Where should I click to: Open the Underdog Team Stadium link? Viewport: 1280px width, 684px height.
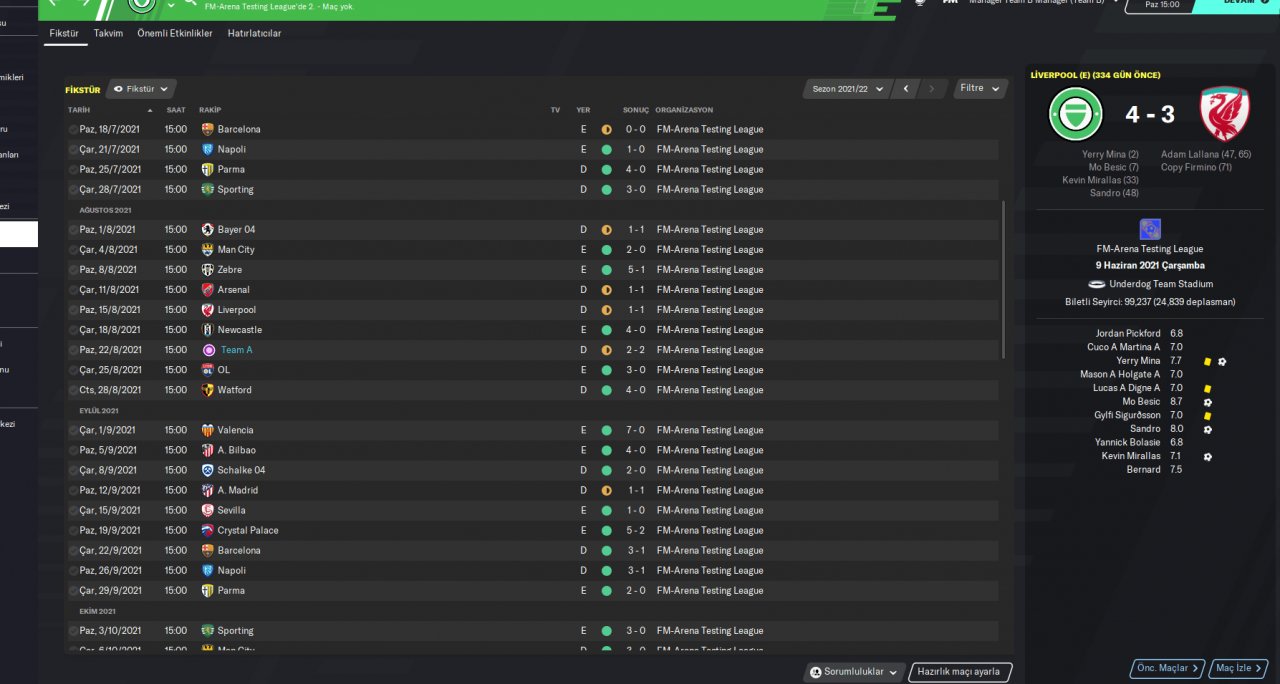pyautogui.click(x=1161, y=285)
